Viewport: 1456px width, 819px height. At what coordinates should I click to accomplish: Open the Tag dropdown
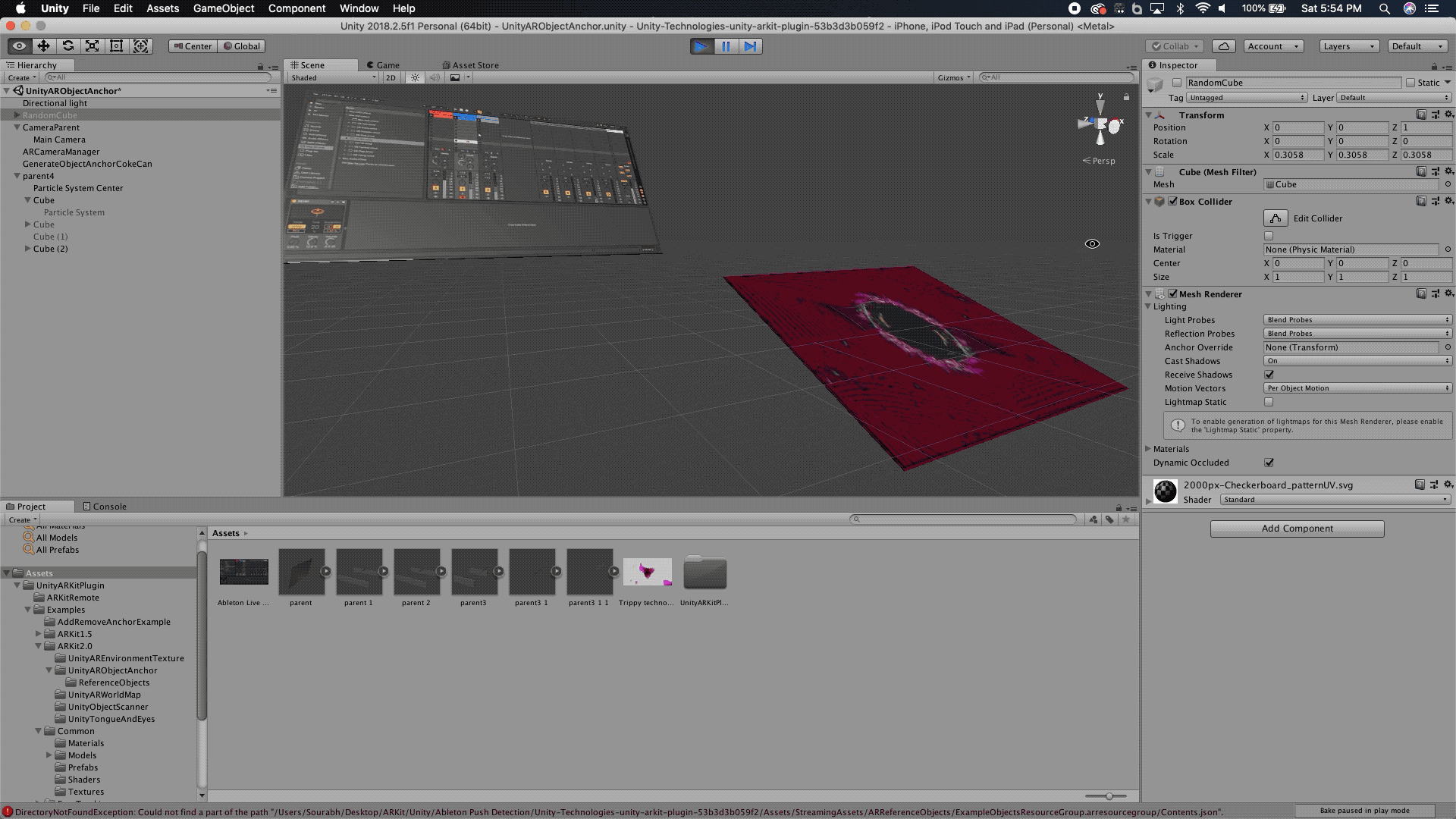1247,98
